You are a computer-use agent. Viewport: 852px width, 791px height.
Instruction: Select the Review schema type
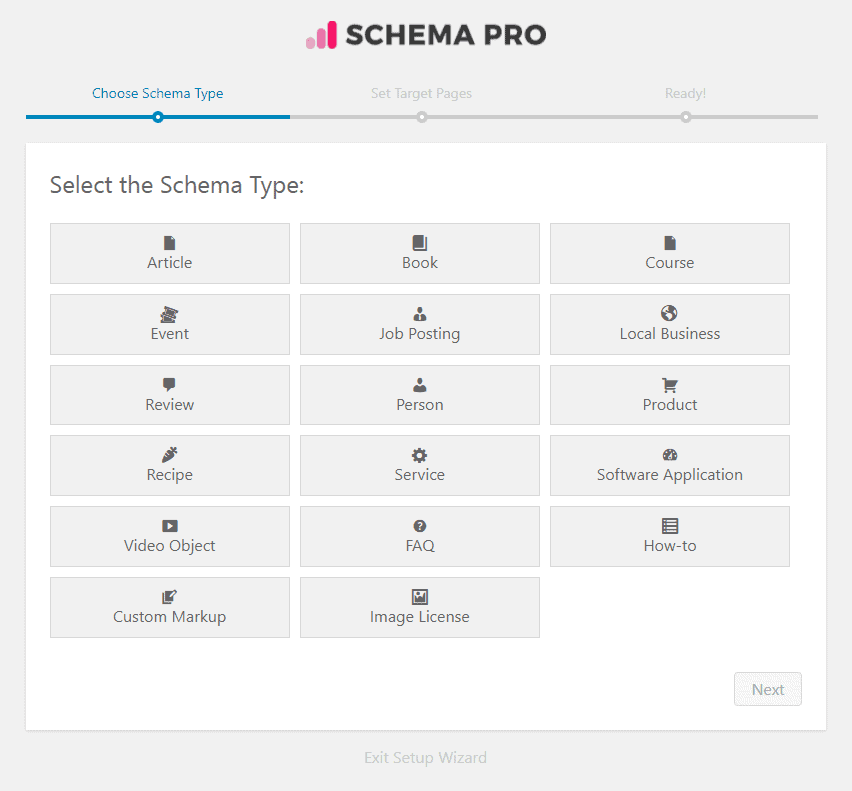(169, 395)
